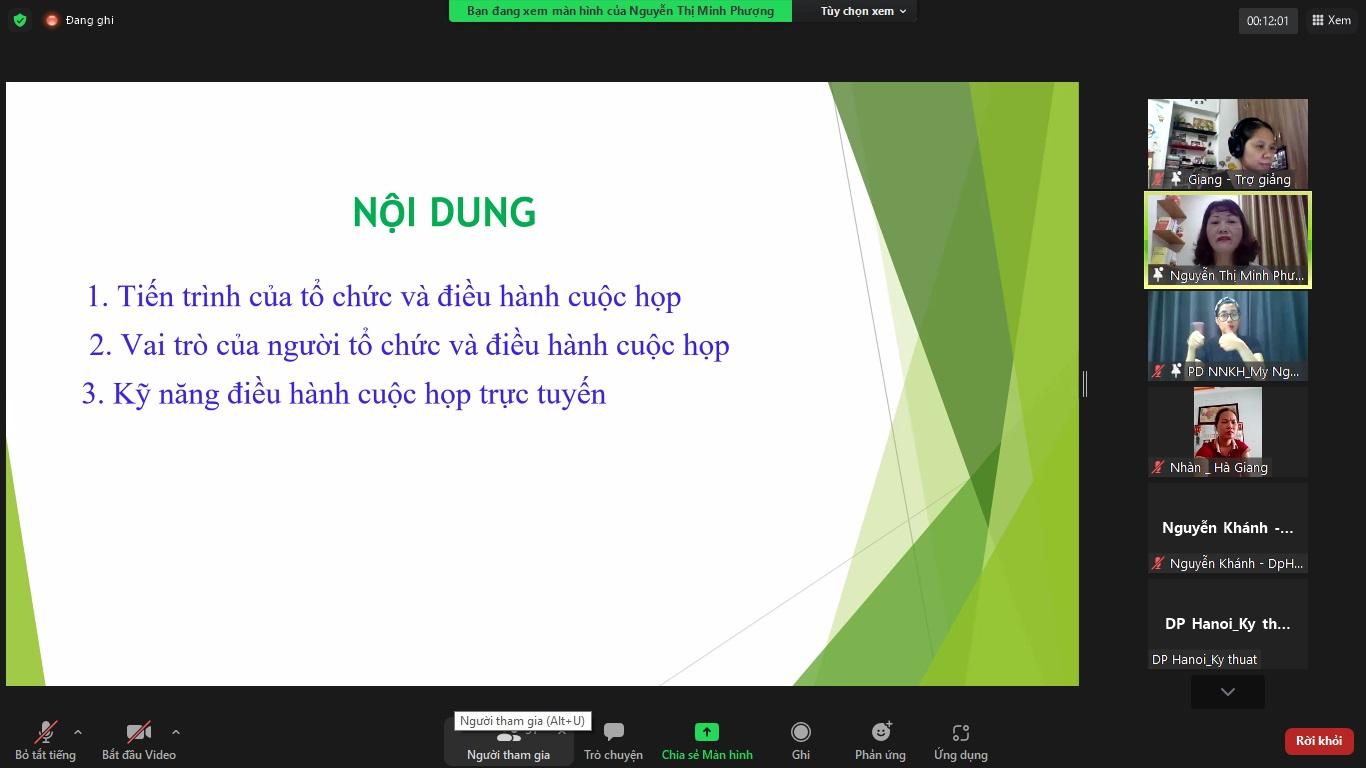The height and width of the screenshot is (768, 1366).
Task: Click green banner about Nguyễn Thị Minh Phượng's screen
Action: [x=620, y=11]
